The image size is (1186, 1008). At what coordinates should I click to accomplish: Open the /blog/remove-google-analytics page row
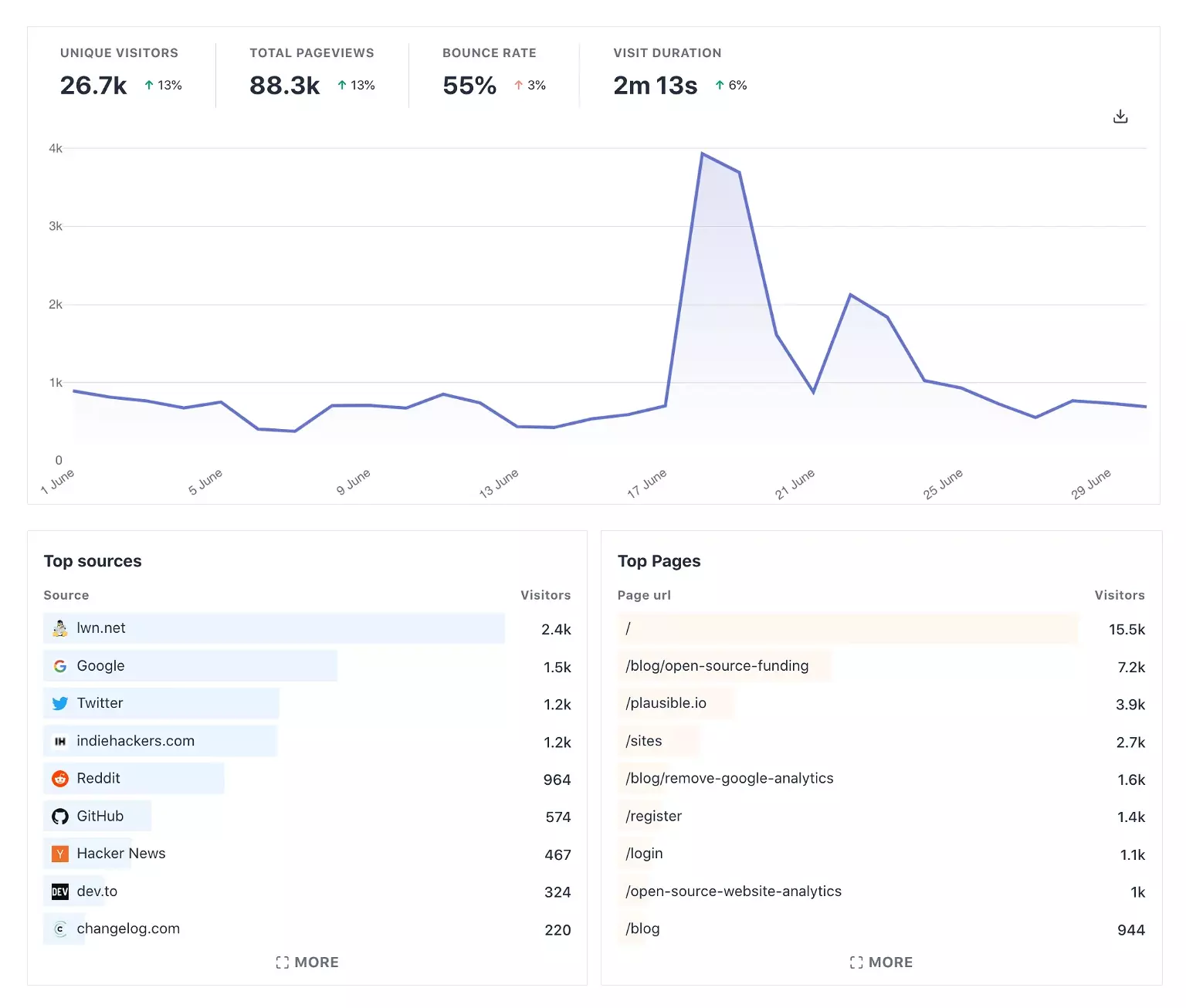click(730, 779)
